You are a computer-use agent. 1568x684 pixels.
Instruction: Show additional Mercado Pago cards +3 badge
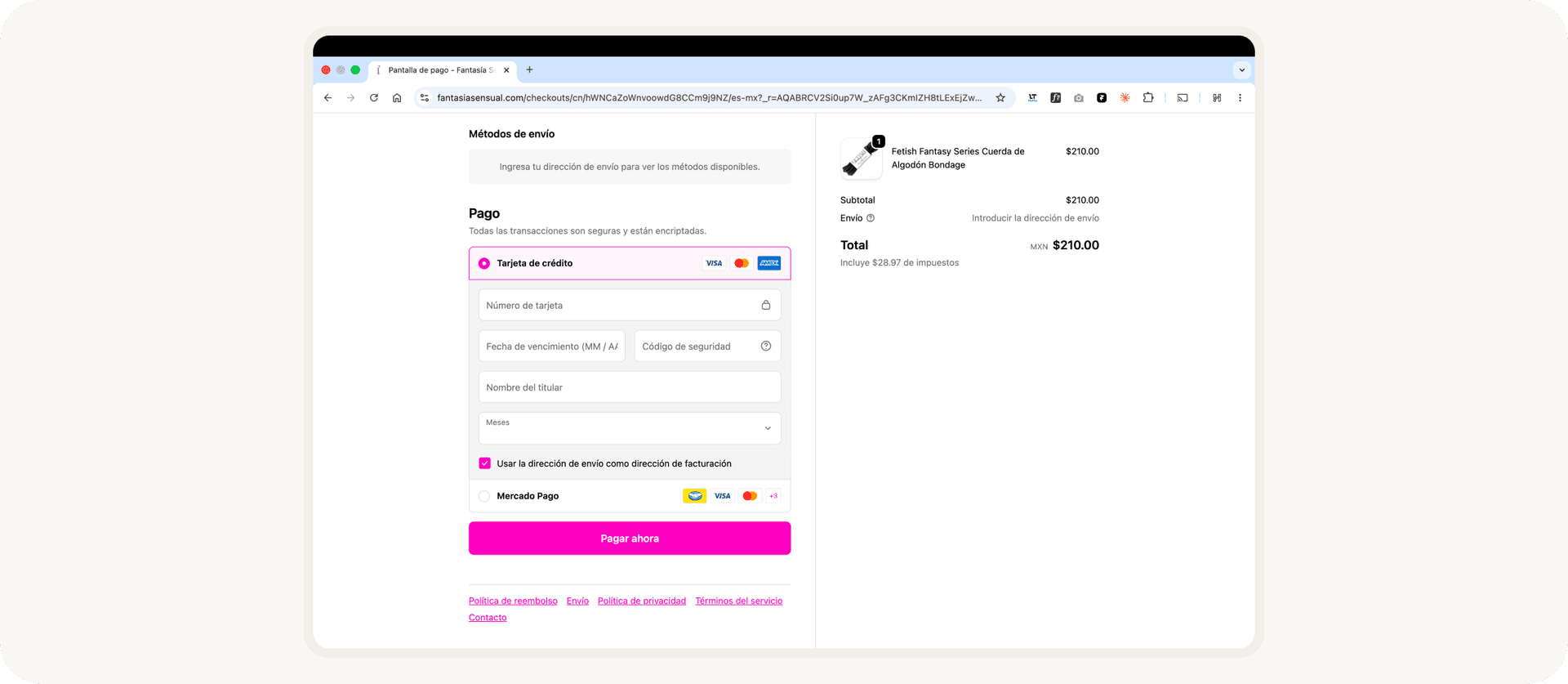click(773, 496)
